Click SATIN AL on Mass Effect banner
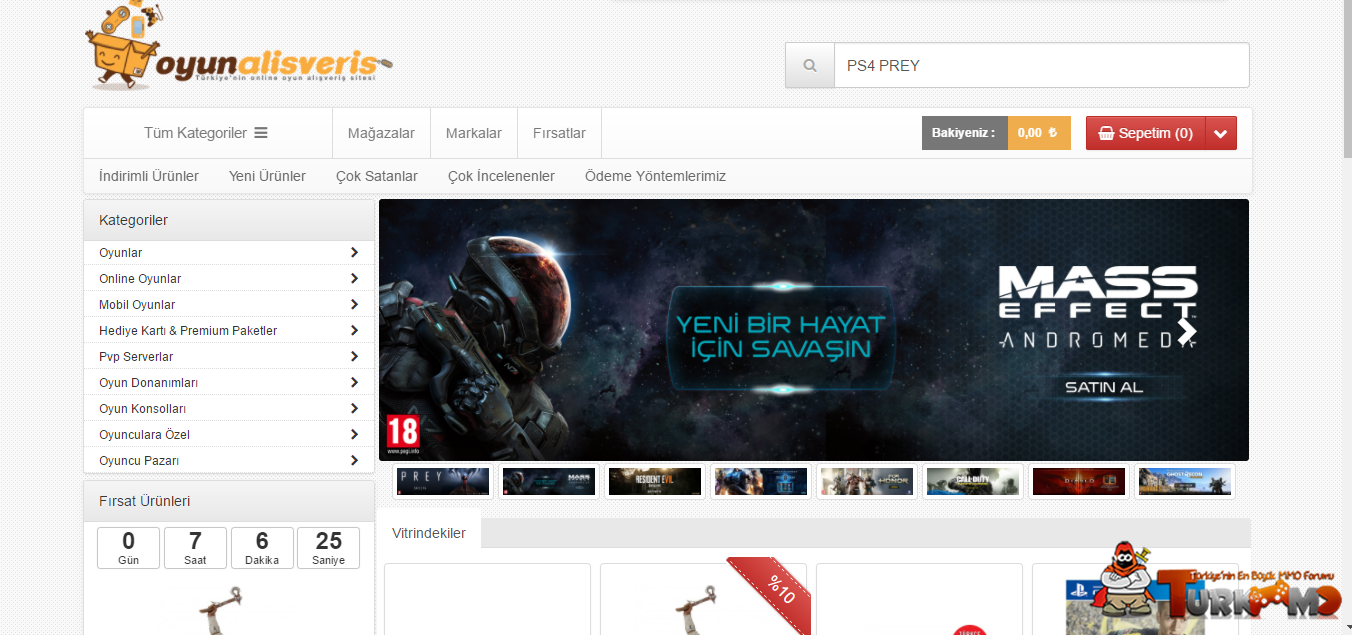This screenshot has height=635, width=1352. [1103, 387]
